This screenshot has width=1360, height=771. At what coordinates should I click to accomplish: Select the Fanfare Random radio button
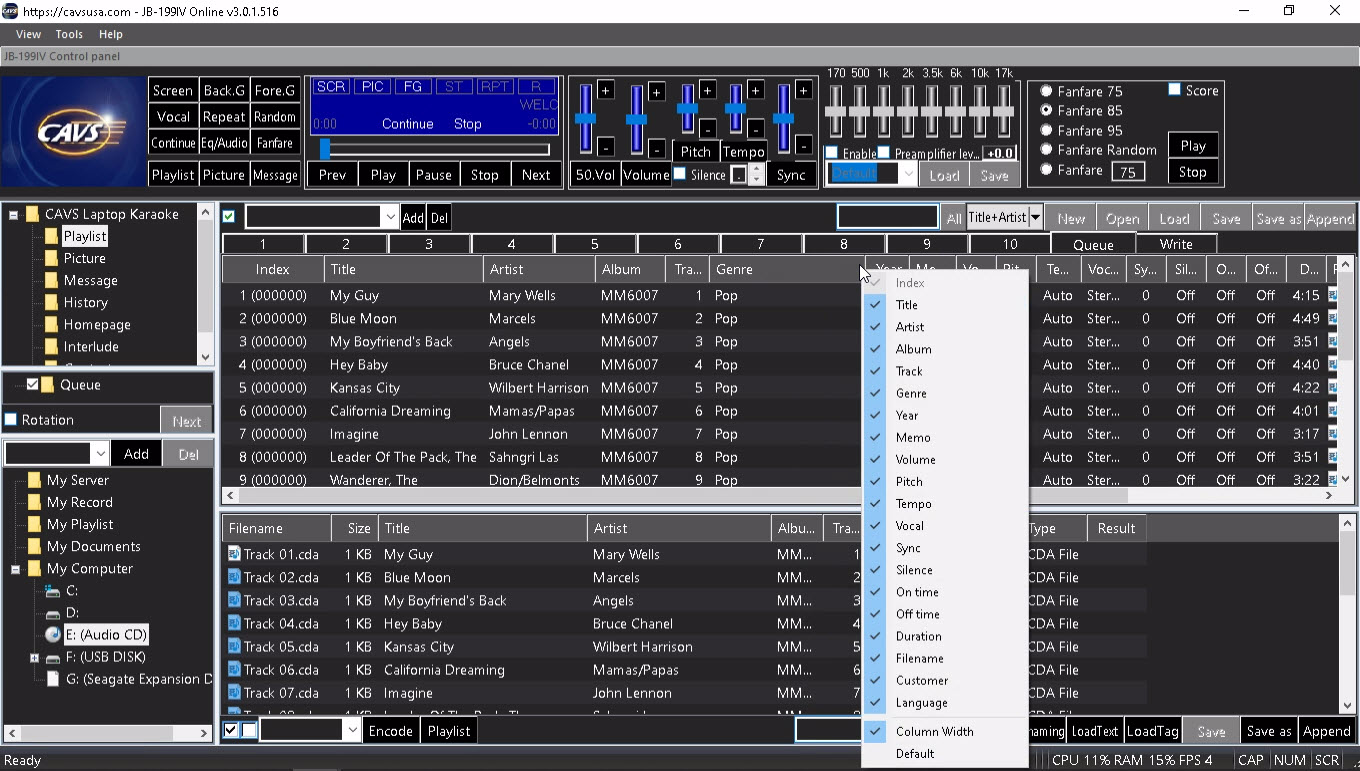[x=1047, y=150]
